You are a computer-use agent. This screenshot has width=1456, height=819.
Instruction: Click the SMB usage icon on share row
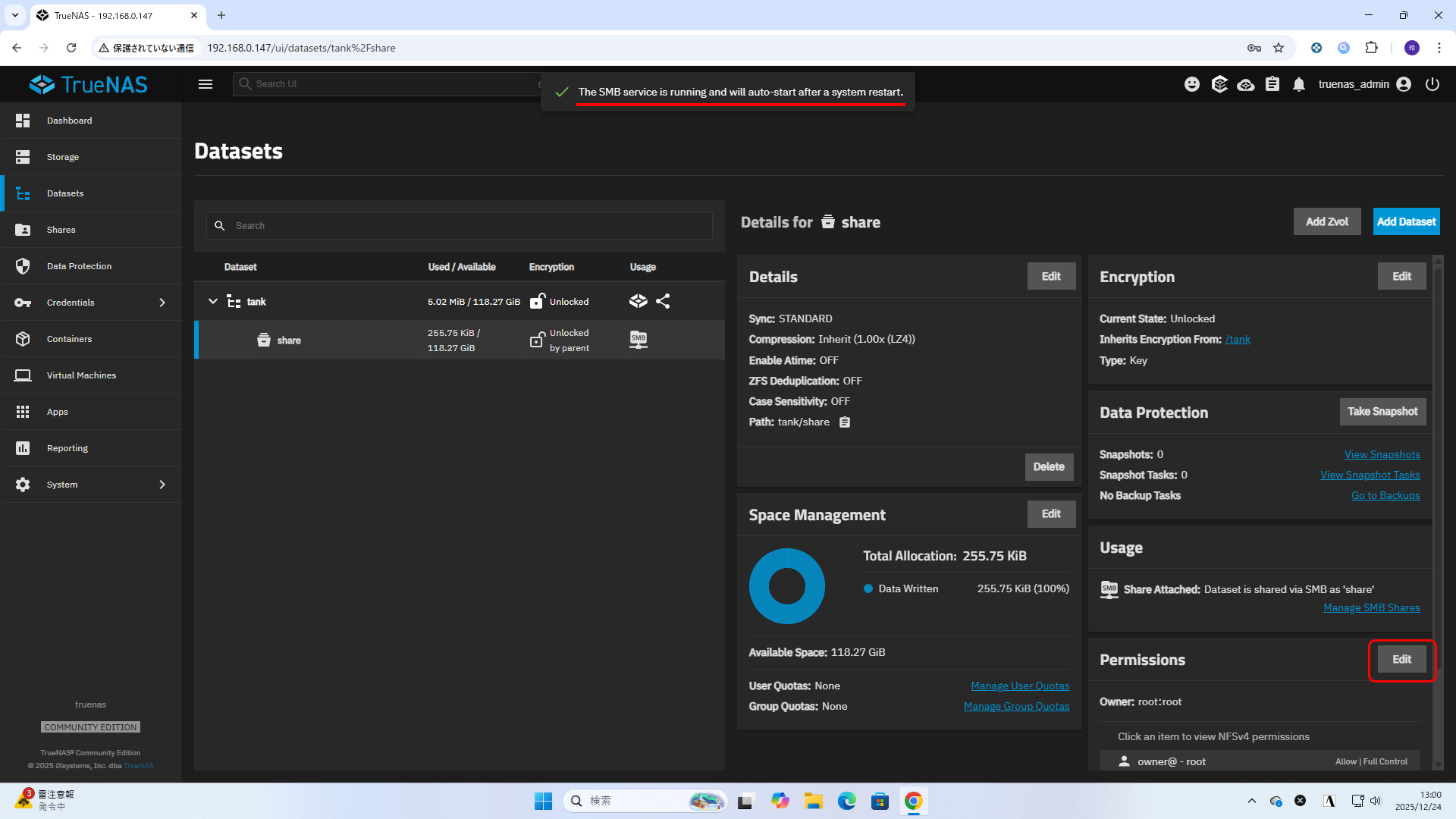pyautogui.click(x=639, y=340)
